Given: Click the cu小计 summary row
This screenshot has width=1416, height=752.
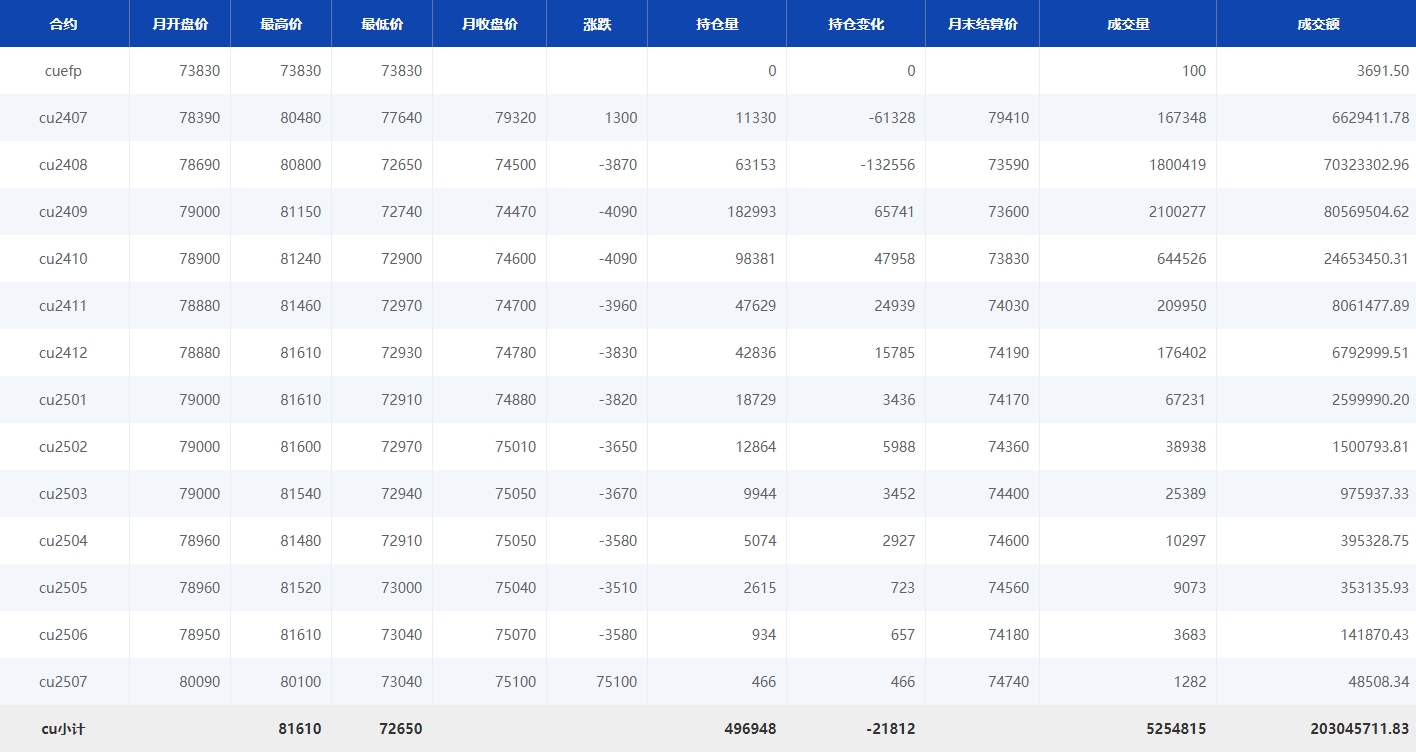Looking at the screenshot, I should (x=63, y=728).
